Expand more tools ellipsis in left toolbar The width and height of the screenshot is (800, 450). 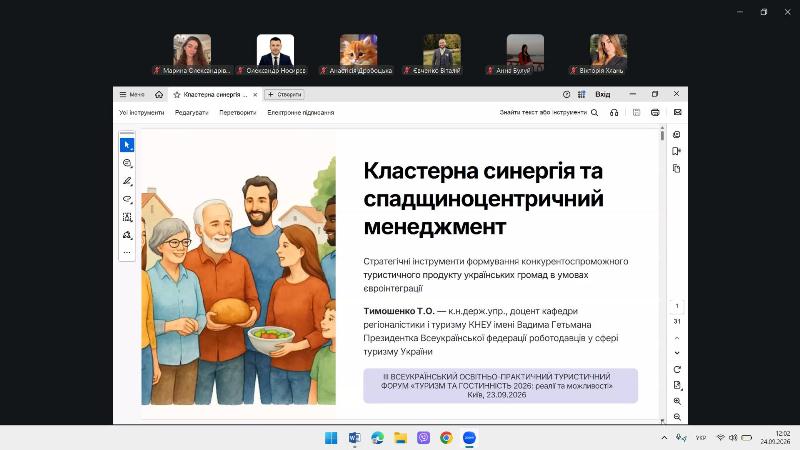point(127,252)
